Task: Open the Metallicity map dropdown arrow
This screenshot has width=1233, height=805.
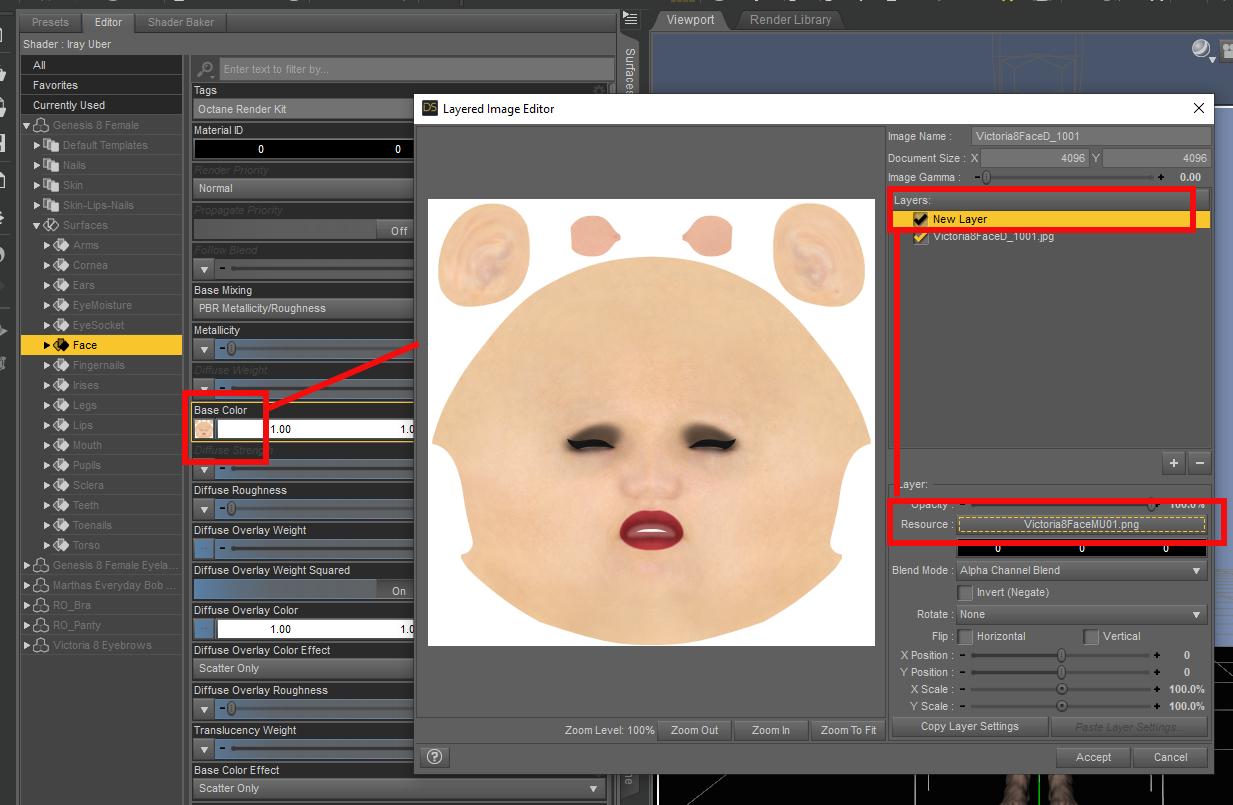Action: [204, 349]
